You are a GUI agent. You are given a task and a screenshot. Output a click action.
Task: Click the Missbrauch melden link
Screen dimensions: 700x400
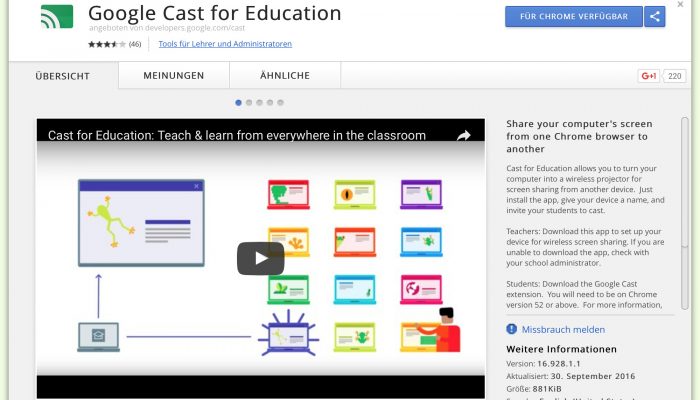[563, 329]
